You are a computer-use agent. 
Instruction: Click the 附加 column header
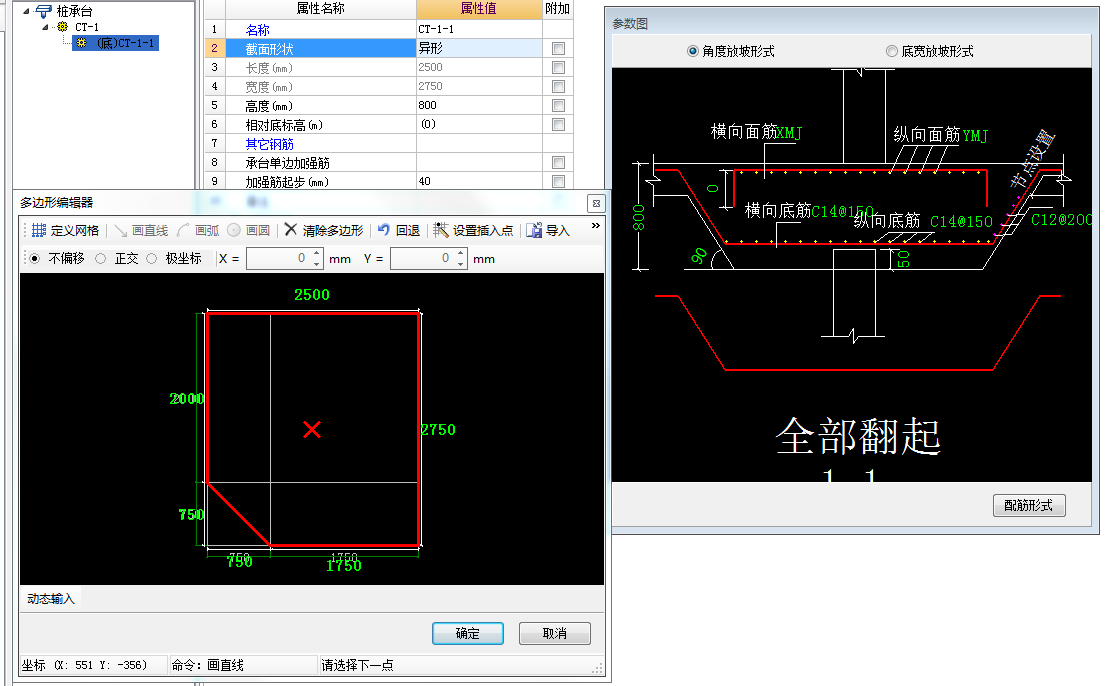(557, 9)
